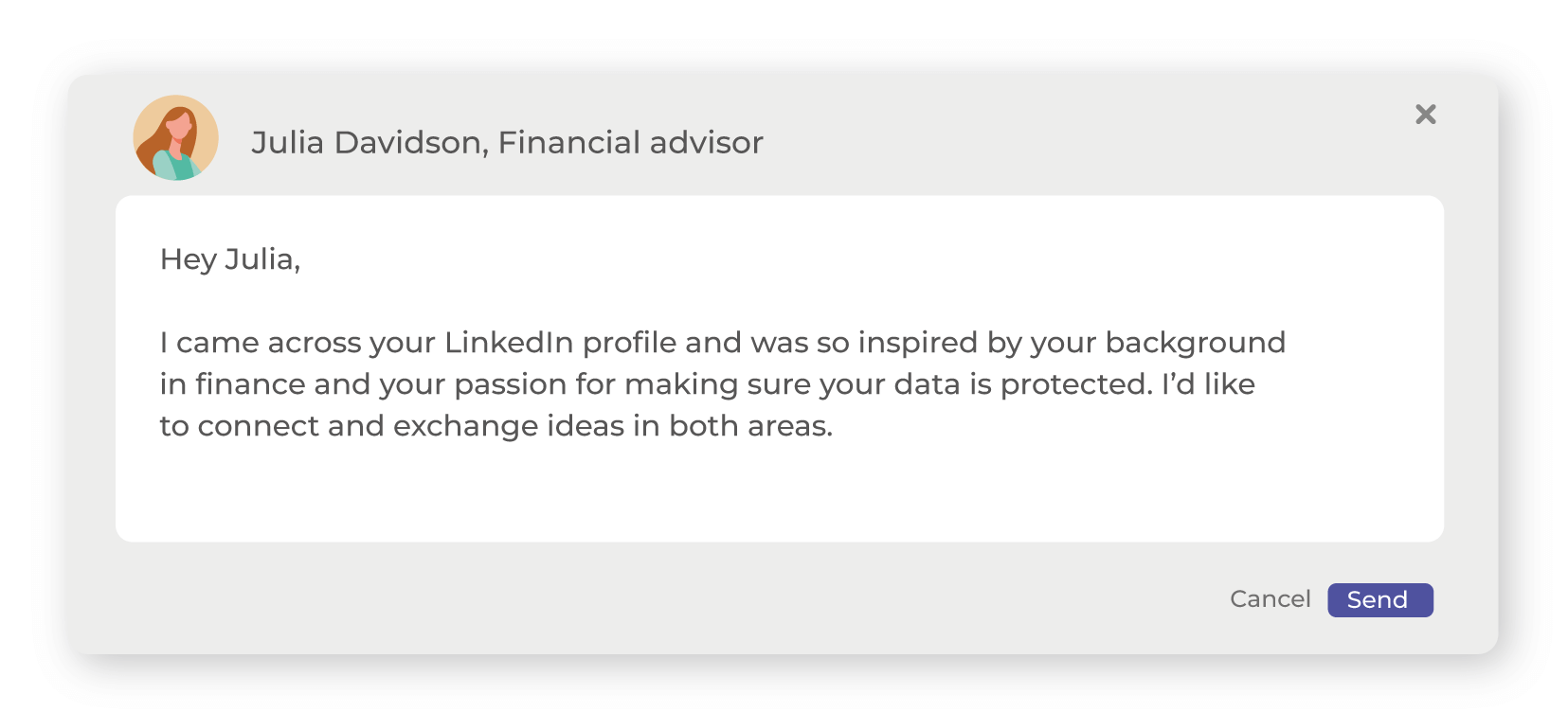Click the sentence mentioning LinkedIn profile
Image resolution: width=1568 pixels, height=712 pixels.
point(724,343)
